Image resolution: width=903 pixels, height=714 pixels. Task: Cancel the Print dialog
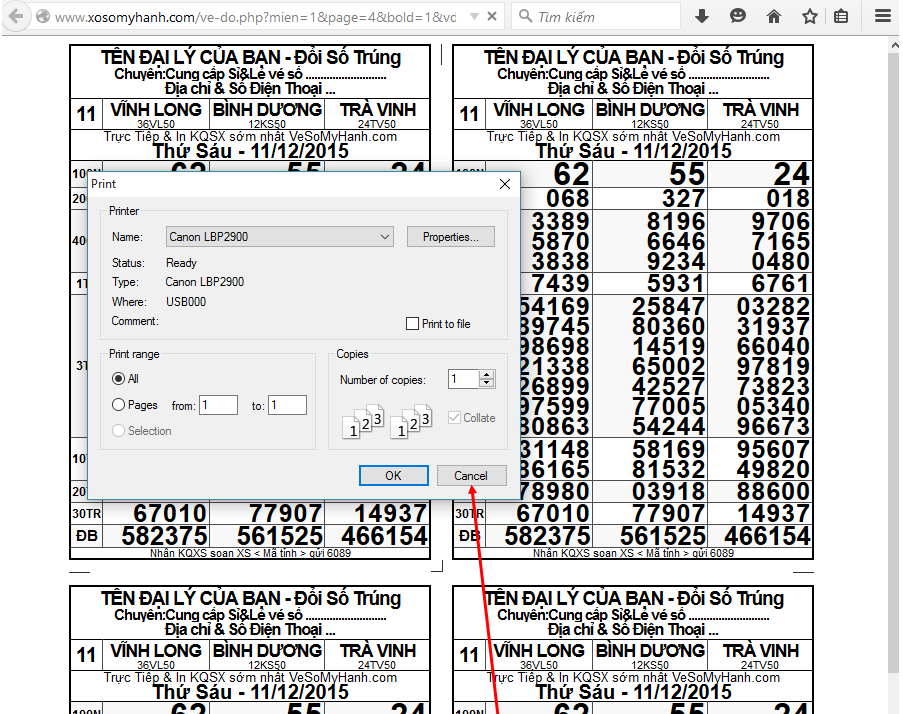(x=471, y=476)
